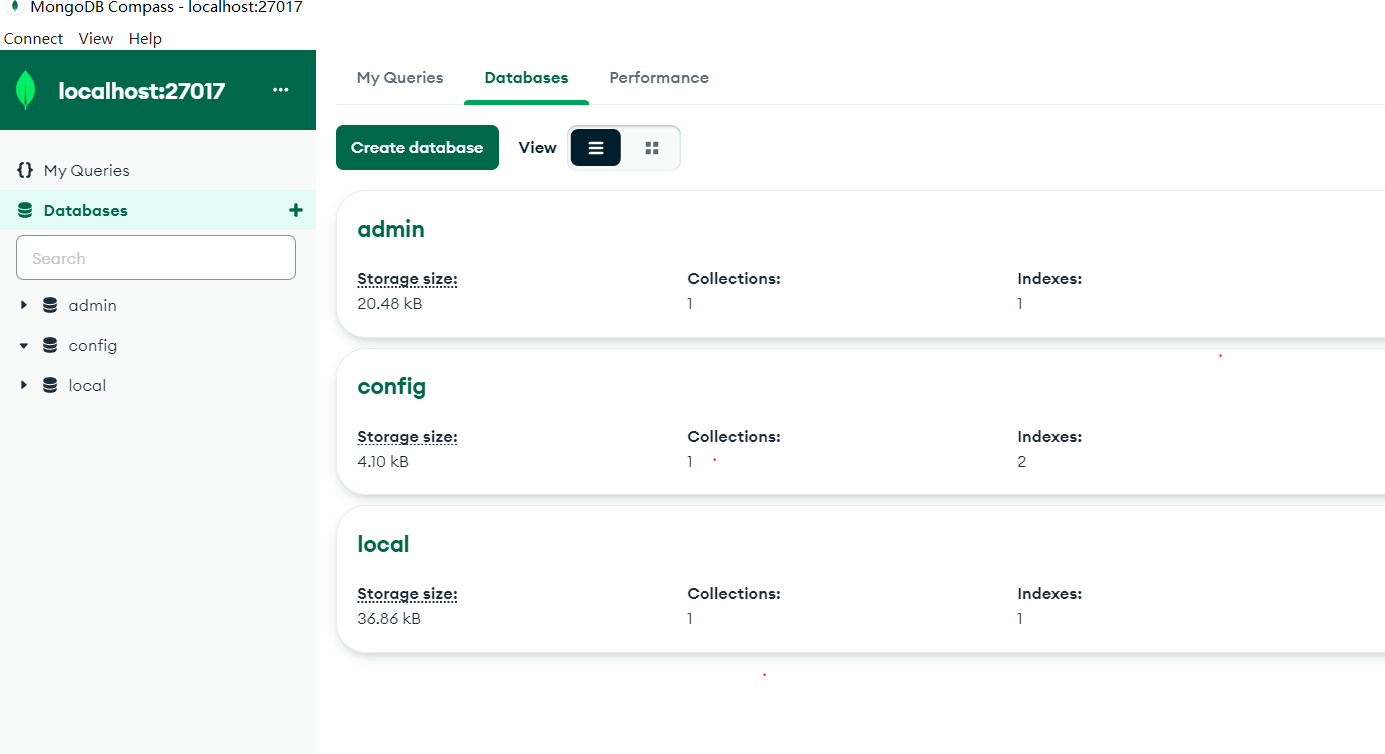The image size is (1385, 754).
Task: Click MongoDB Compass title bar app icon
Action: pos(15,7)
